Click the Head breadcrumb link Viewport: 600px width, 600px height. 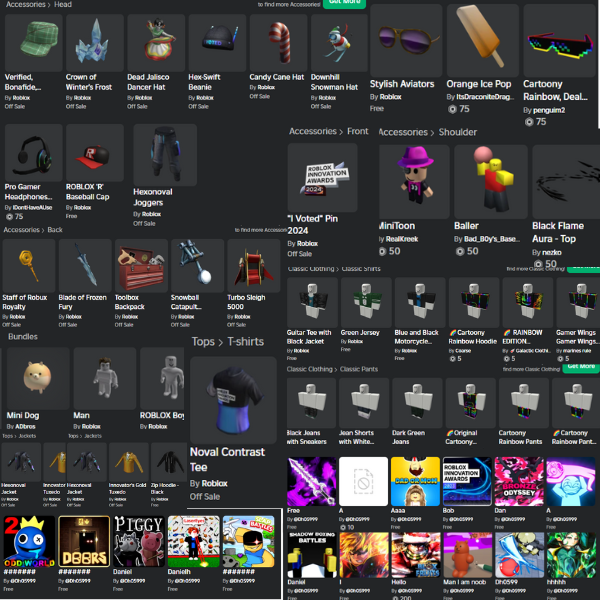[x=63, y=4]
